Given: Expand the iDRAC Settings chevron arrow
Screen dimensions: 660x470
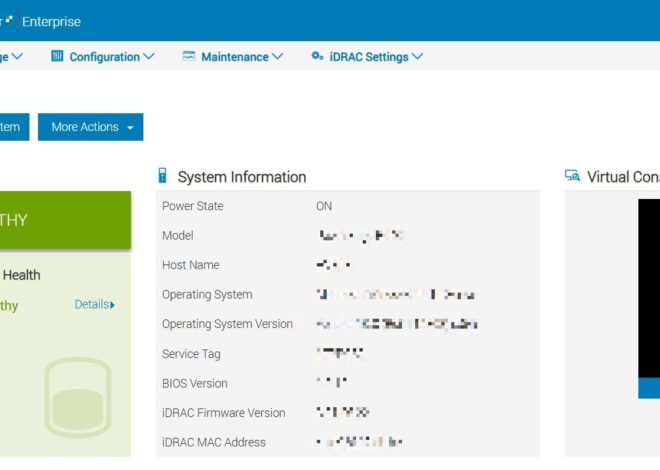Looking at the screenshot, I should click(x=418, y=56).
